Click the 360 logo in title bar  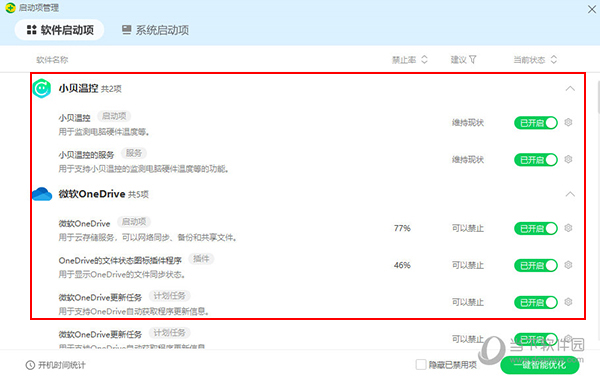(x=10, y=7)
